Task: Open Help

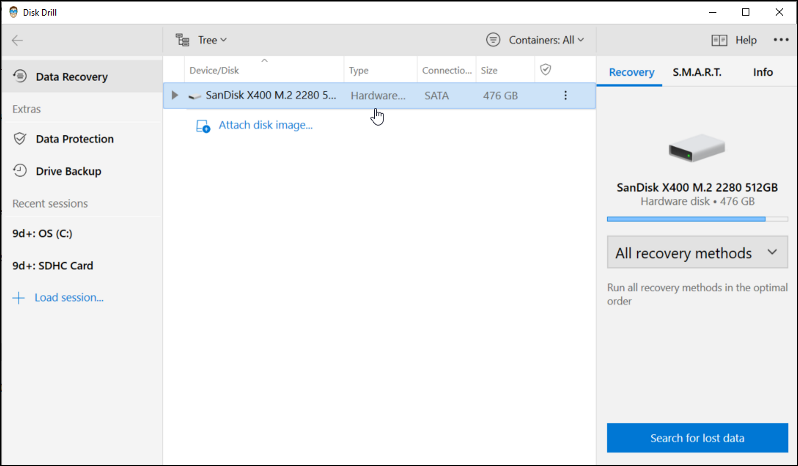Action: coord(746,40)
